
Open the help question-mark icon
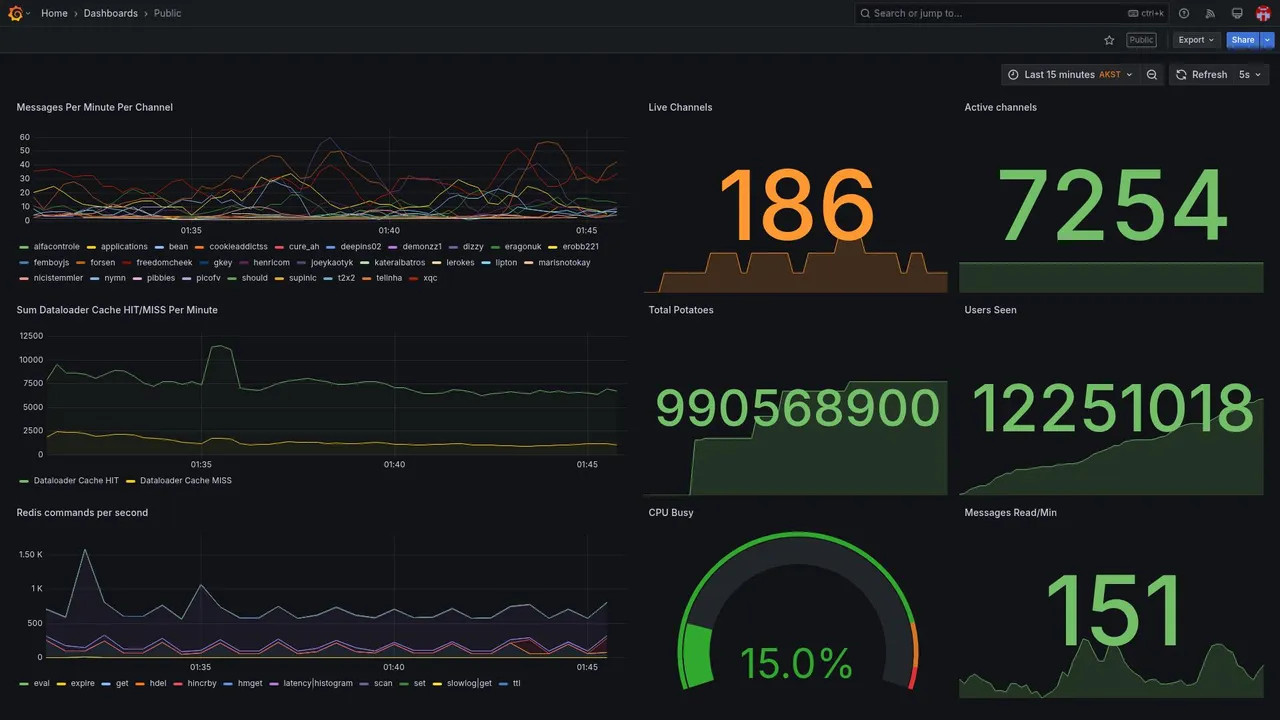coord(1184,13)
